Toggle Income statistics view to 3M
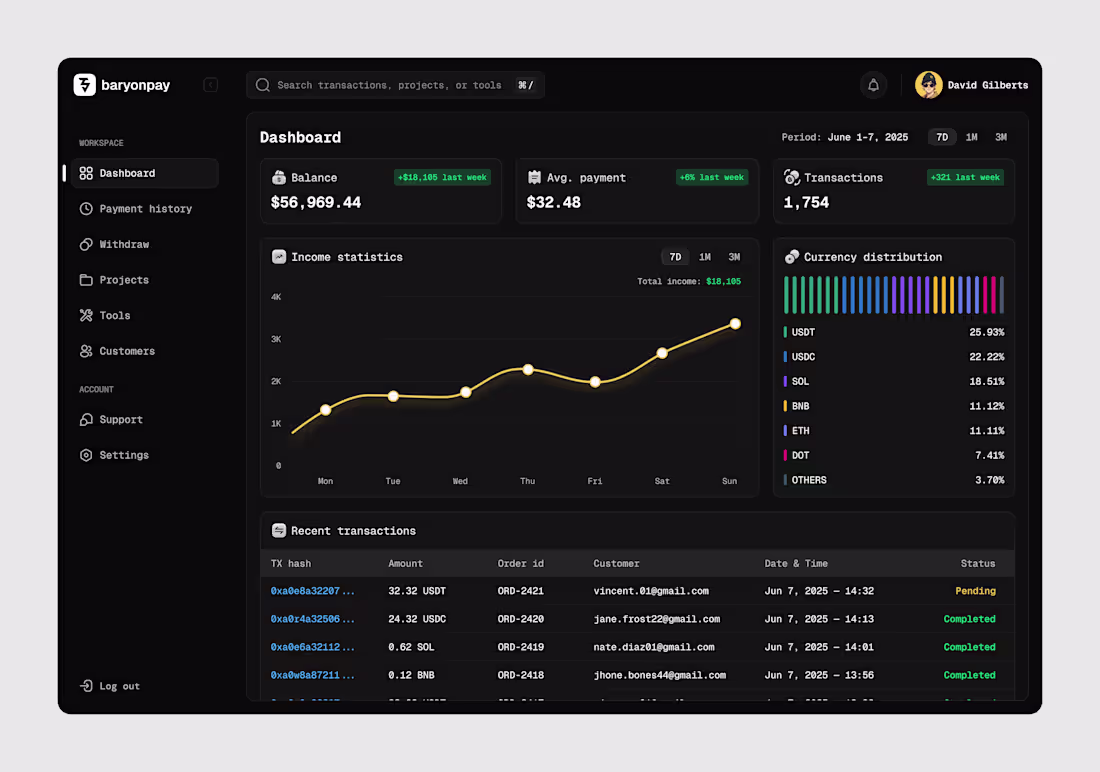Viewport: 1100px width, 772px height. pyautogui.click(x=734, y=257)
